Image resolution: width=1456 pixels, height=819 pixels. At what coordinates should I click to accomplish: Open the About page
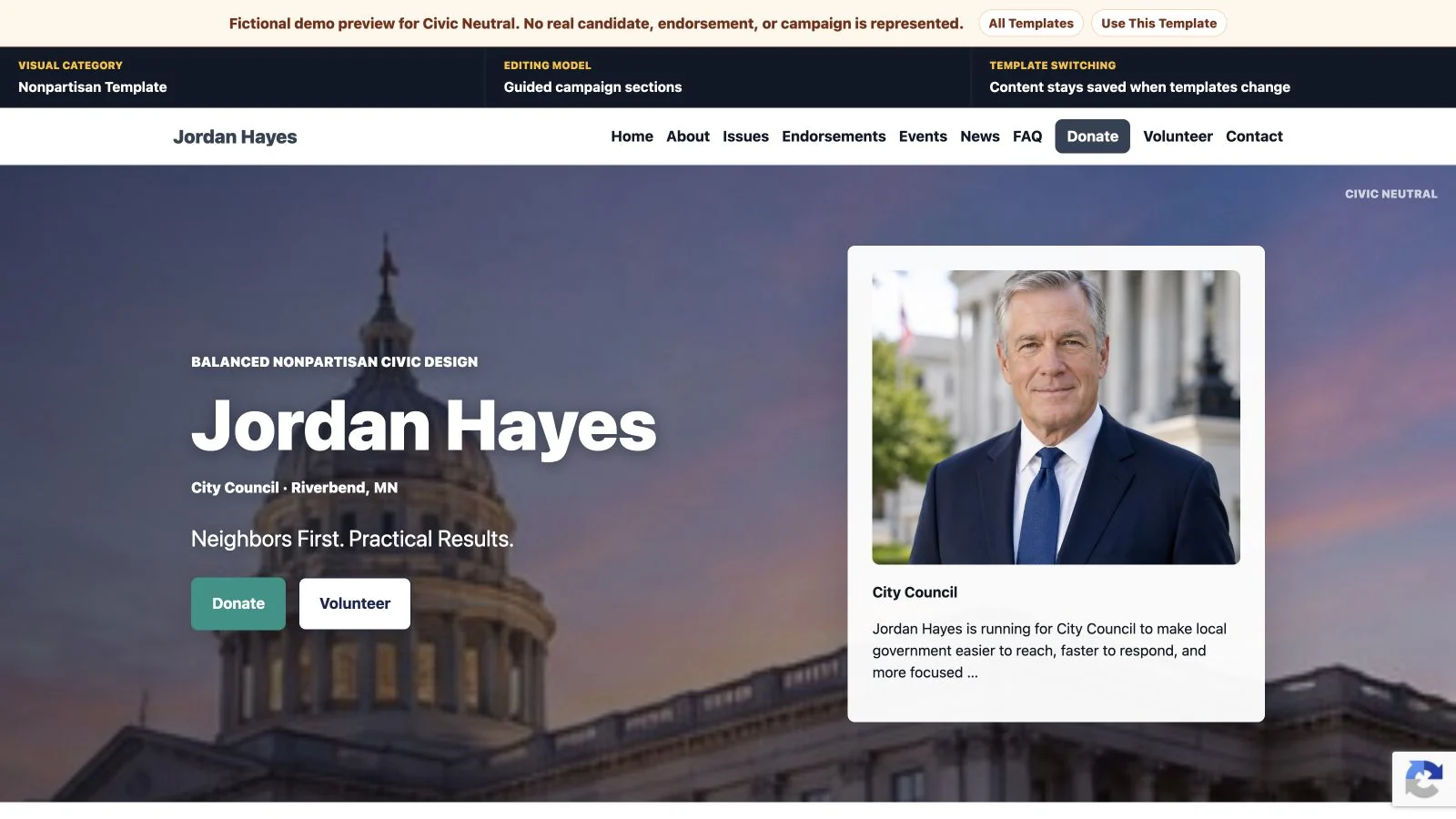688,136
